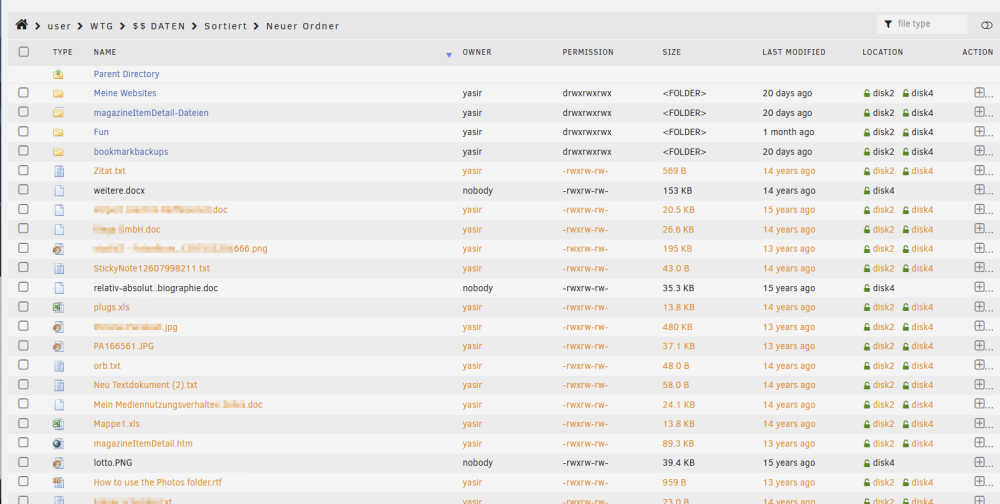
Task: Open action menu for Meine Websites
Action: pyautogui.click(x=980, y=93)
